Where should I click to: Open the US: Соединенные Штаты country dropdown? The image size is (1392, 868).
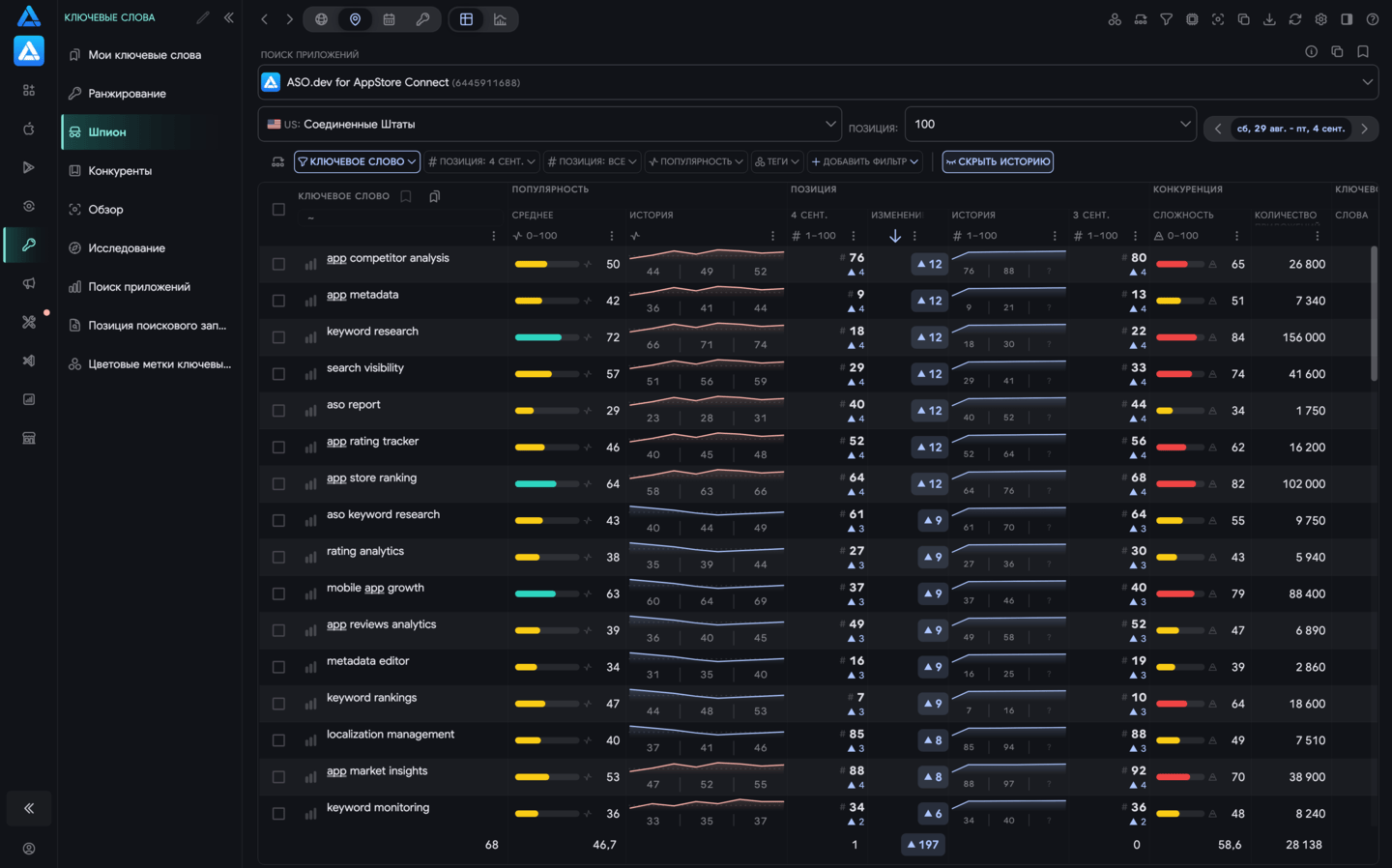tap(549, 124)
